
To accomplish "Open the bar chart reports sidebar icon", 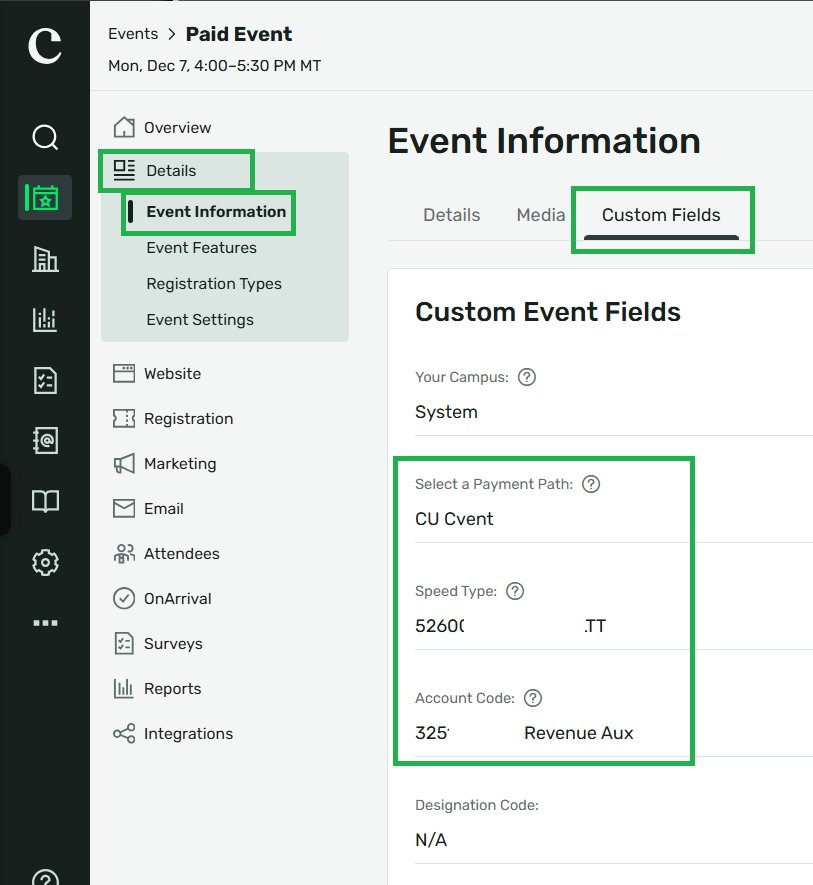I will tap(45, 319).
